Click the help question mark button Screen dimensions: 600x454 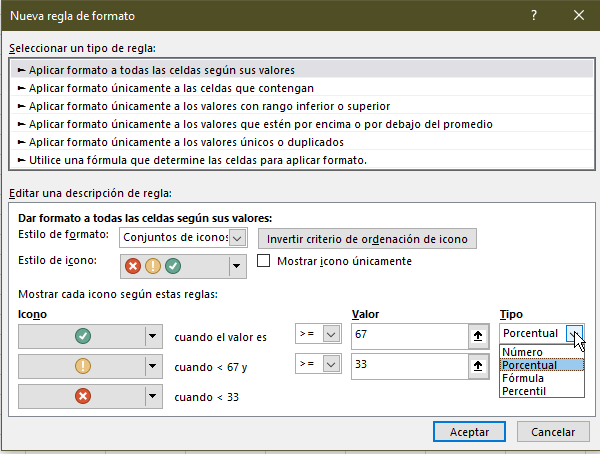pos(535,16)
